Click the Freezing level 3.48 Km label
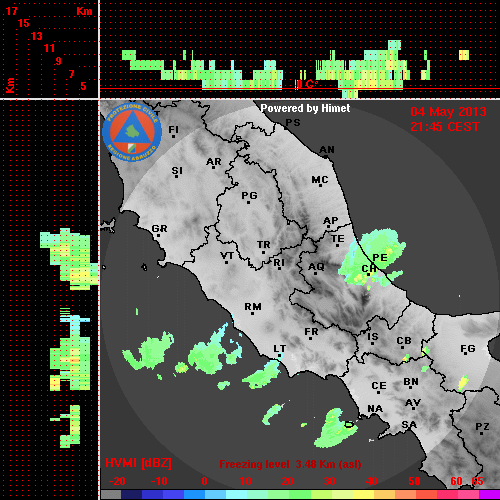Image resolution: width=500 pixels, height=500 pixels. (x=290, y=464)
